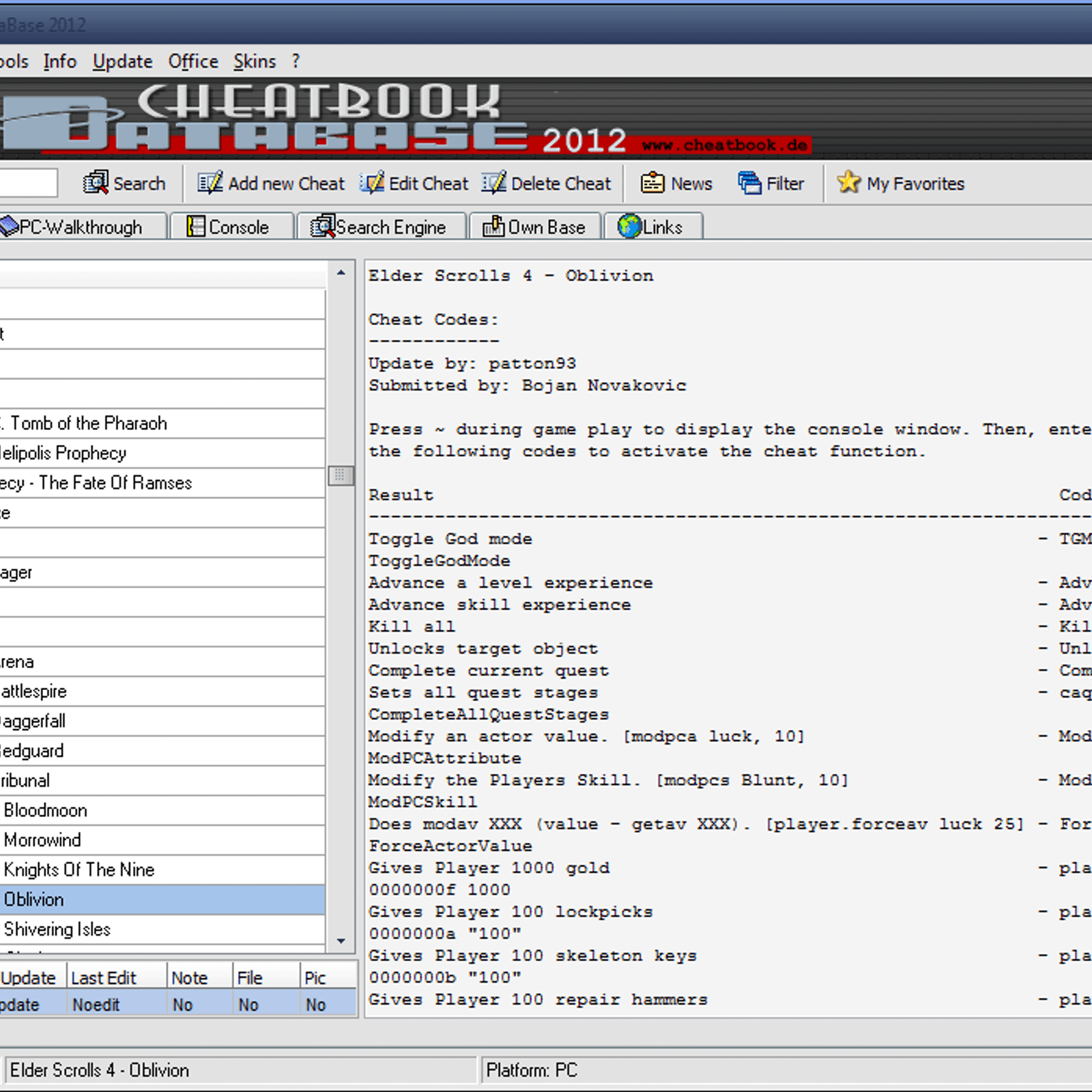Switch to the Search Engine tab

tap(382, 227)
